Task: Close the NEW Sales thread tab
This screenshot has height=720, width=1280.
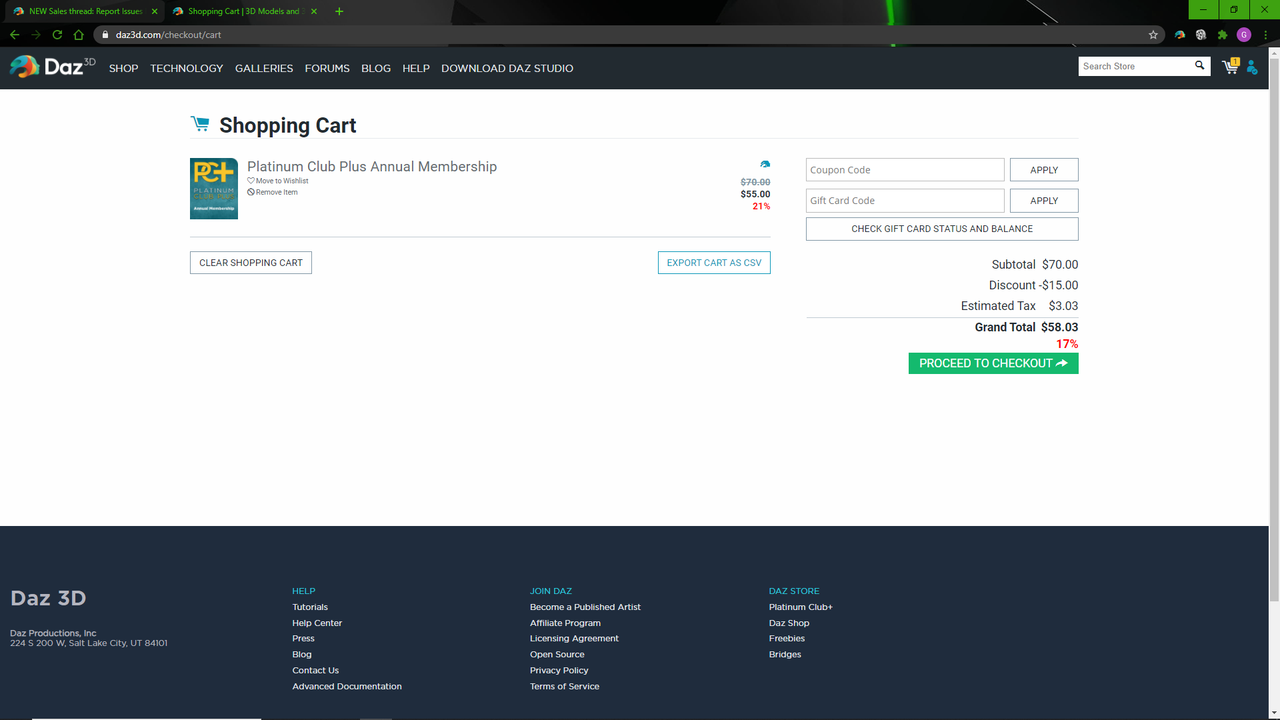Action: tap(154, 11)
